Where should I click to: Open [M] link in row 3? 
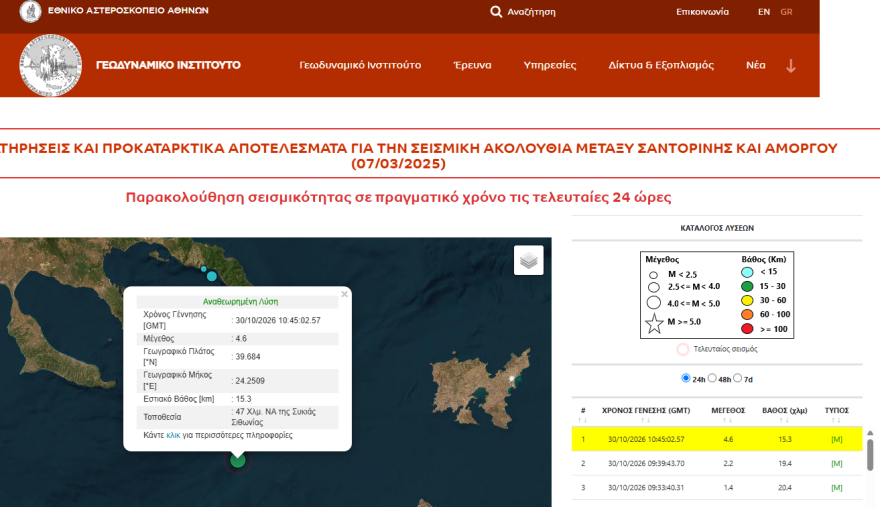click(836, 487)
